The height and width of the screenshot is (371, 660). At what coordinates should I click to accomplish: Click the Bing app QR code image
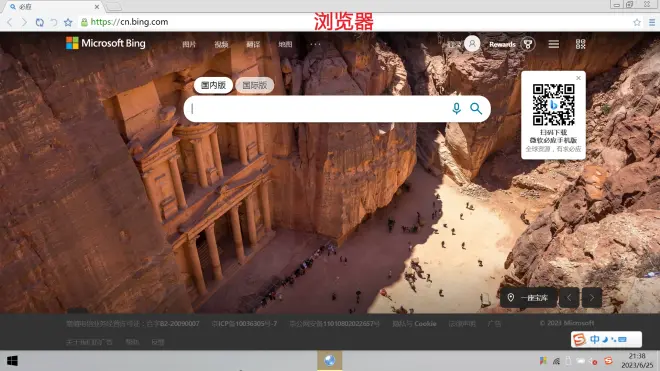click(x=554, y=104)
